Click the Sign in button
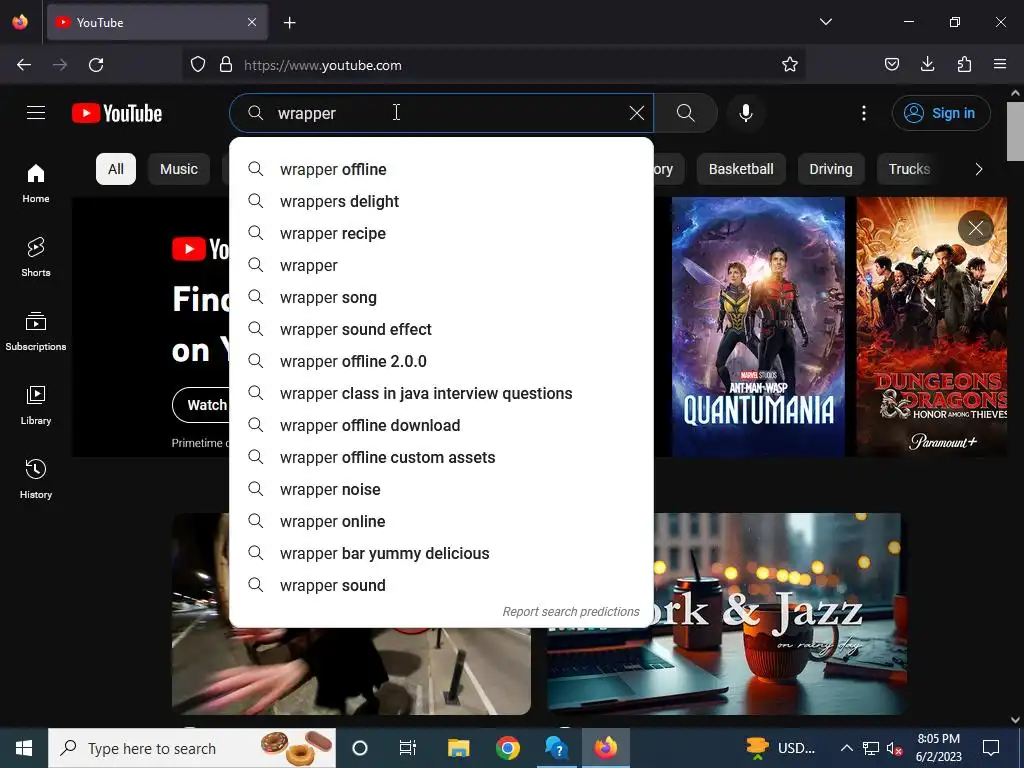1024x768 pixels. click(x=941, y=113)
